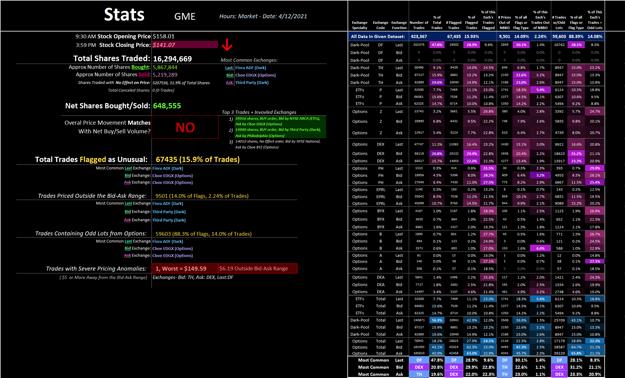Screen dimensions: 625x378
Task: Click the shares bought value "5,867,844"
Action: pyautogui.click(x=165, y=67)
